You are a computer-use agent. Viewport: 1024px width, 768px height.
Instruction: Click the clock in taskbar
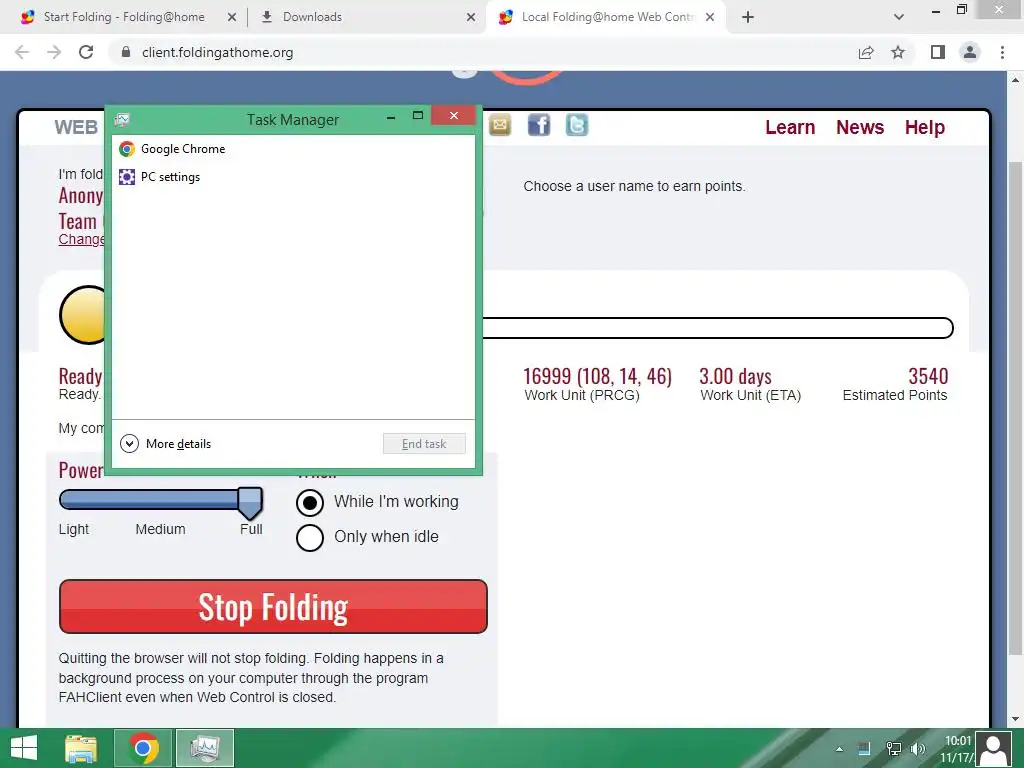pyautogui.click(x=957, y=748)
